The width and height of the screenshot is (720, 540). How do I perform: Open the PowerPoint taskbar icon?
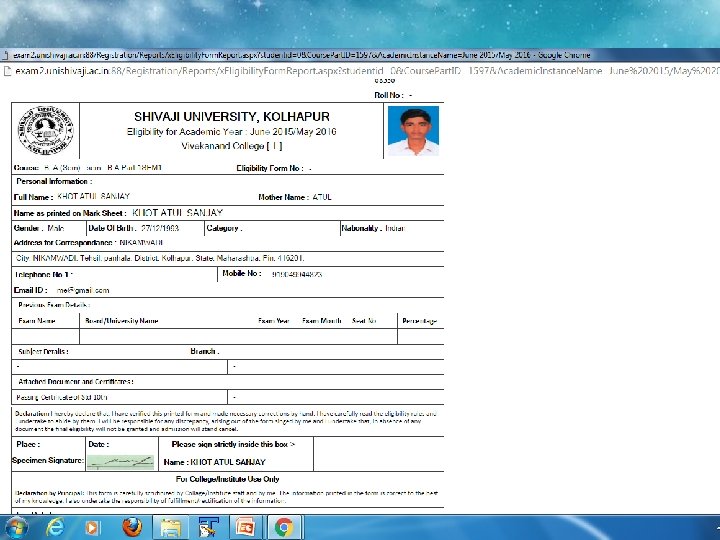pos(245,528)
